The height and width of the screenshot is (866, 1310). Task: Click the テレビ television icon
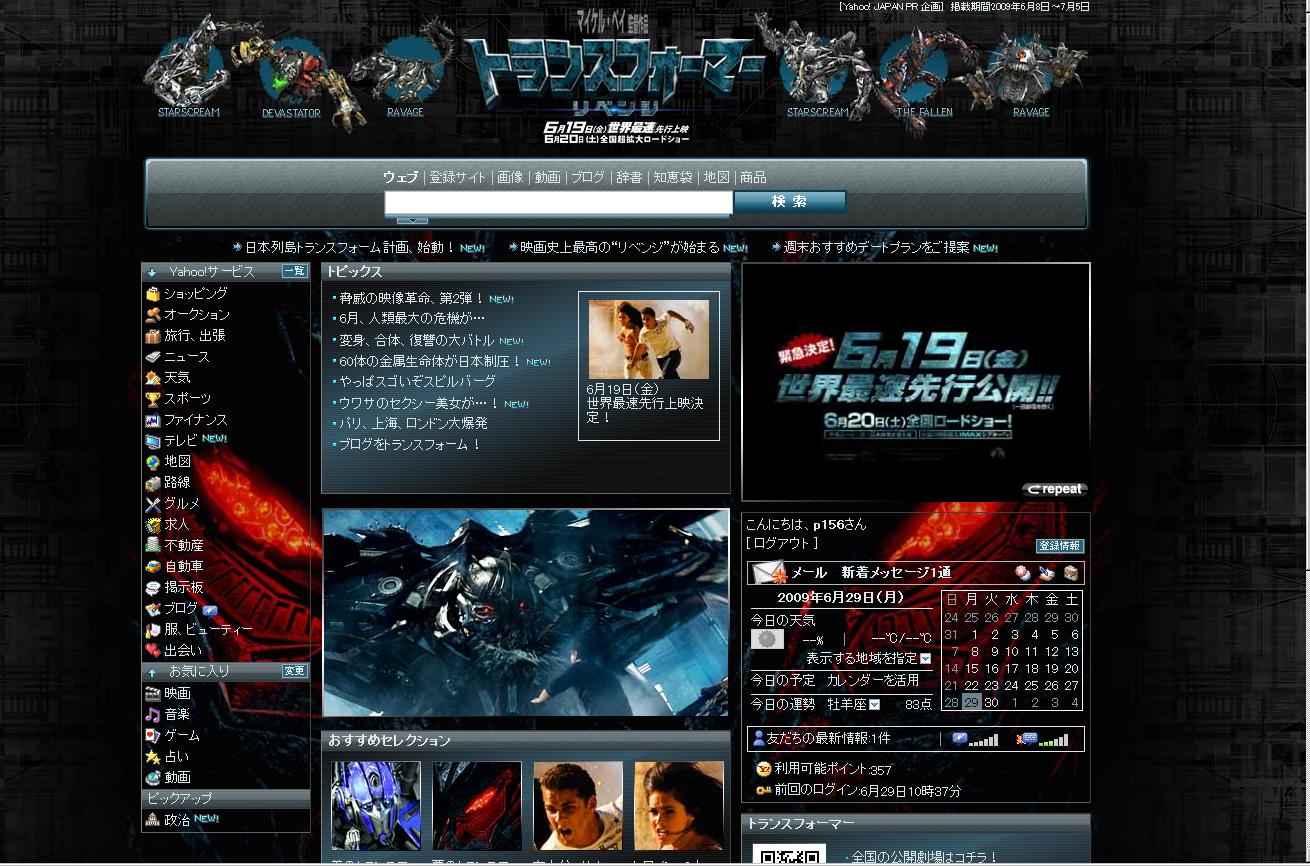[153, 441]
